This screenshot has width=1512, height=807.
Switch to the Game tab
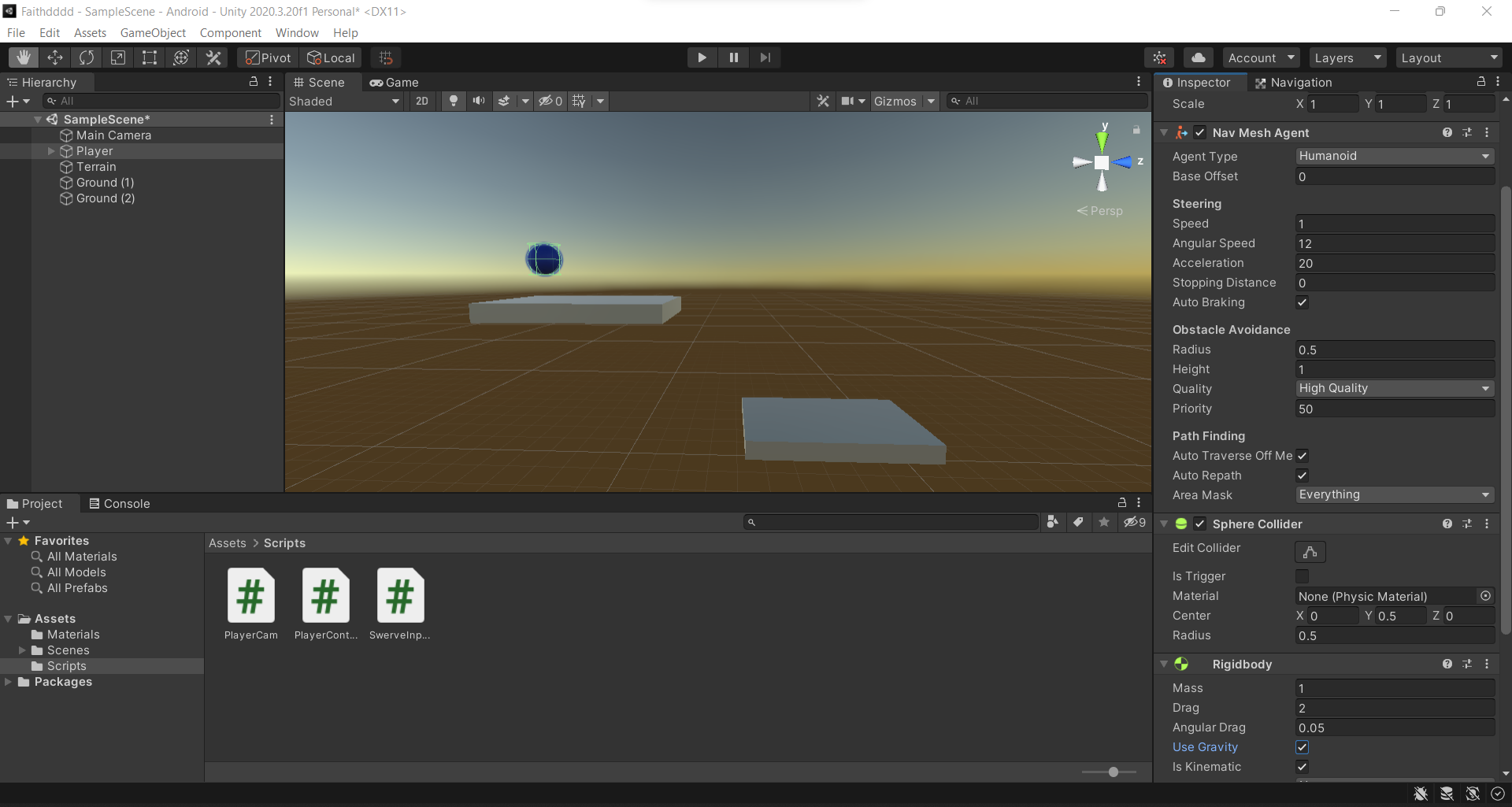pyautogui.click(x=394, y=82)
